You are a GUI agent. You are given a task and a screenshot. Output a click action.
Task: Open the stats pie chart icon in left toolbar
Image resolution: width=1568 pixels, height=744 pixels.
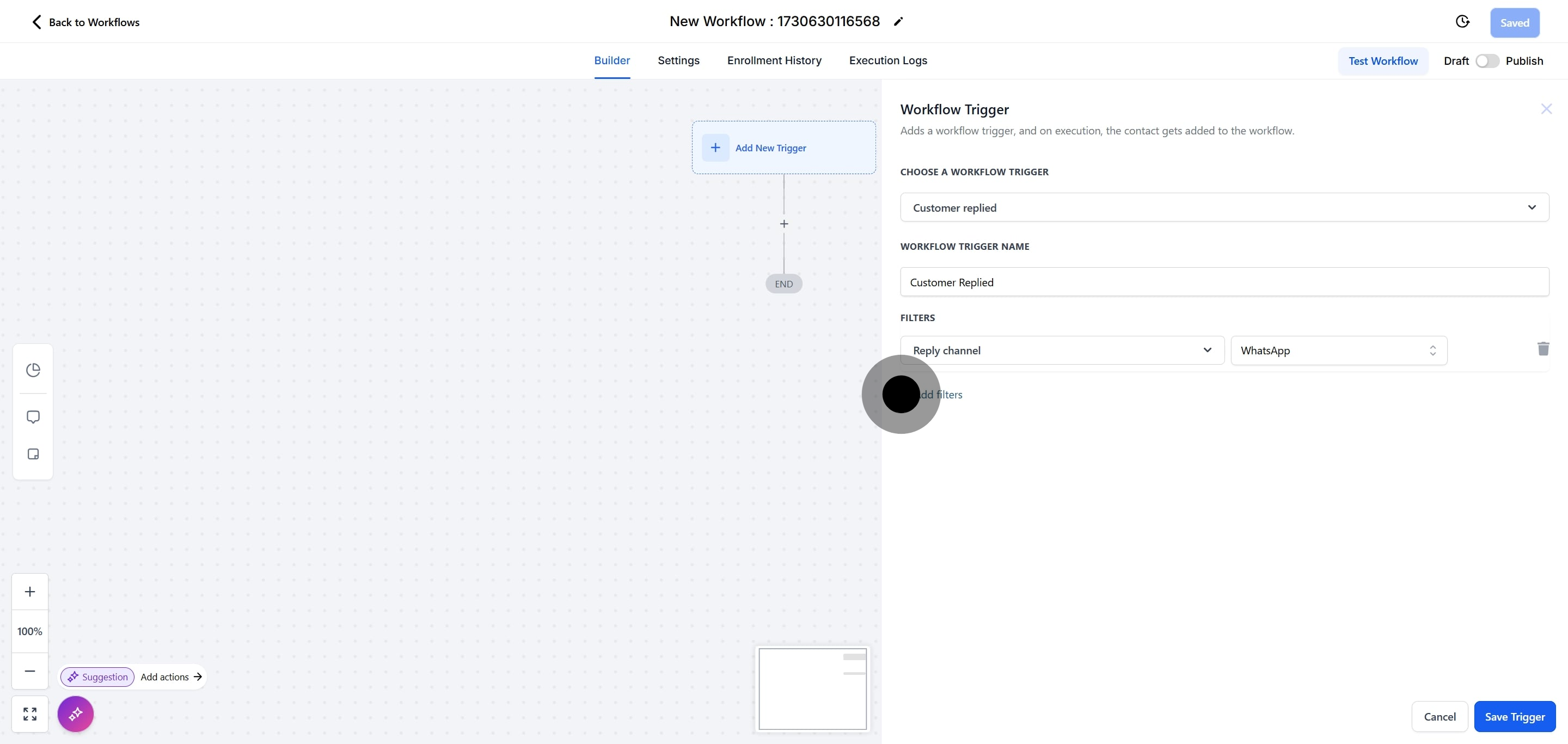33,370
